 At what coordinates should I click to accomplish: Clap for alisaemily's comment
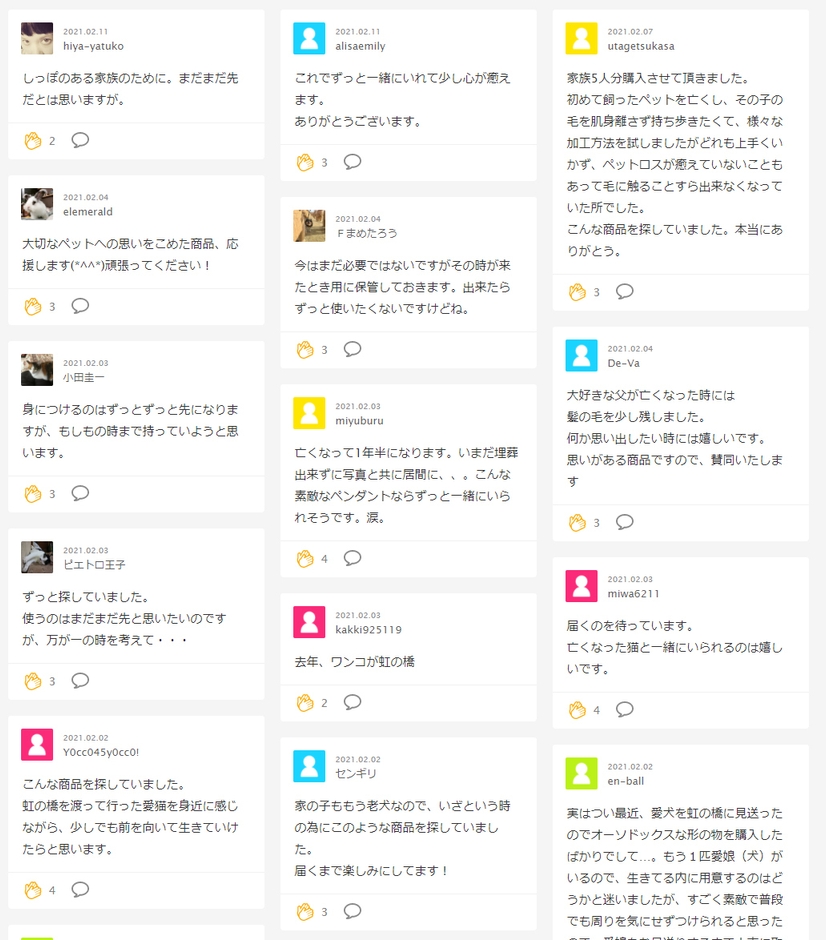(305, 162)
